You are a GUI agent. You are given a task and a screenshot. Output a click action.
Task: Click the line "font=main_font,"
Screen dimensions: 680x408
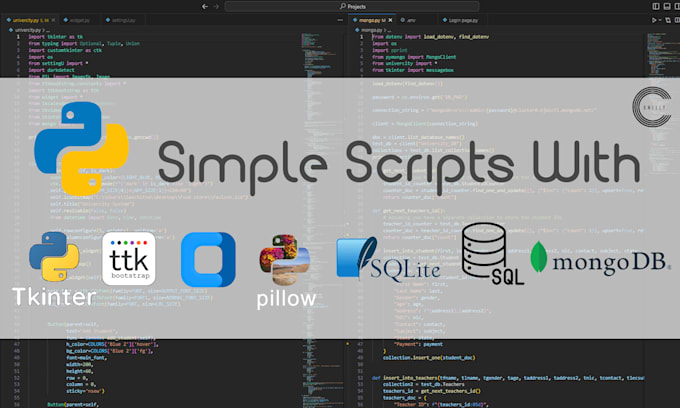pyautogui.click(x=86, y=358)
